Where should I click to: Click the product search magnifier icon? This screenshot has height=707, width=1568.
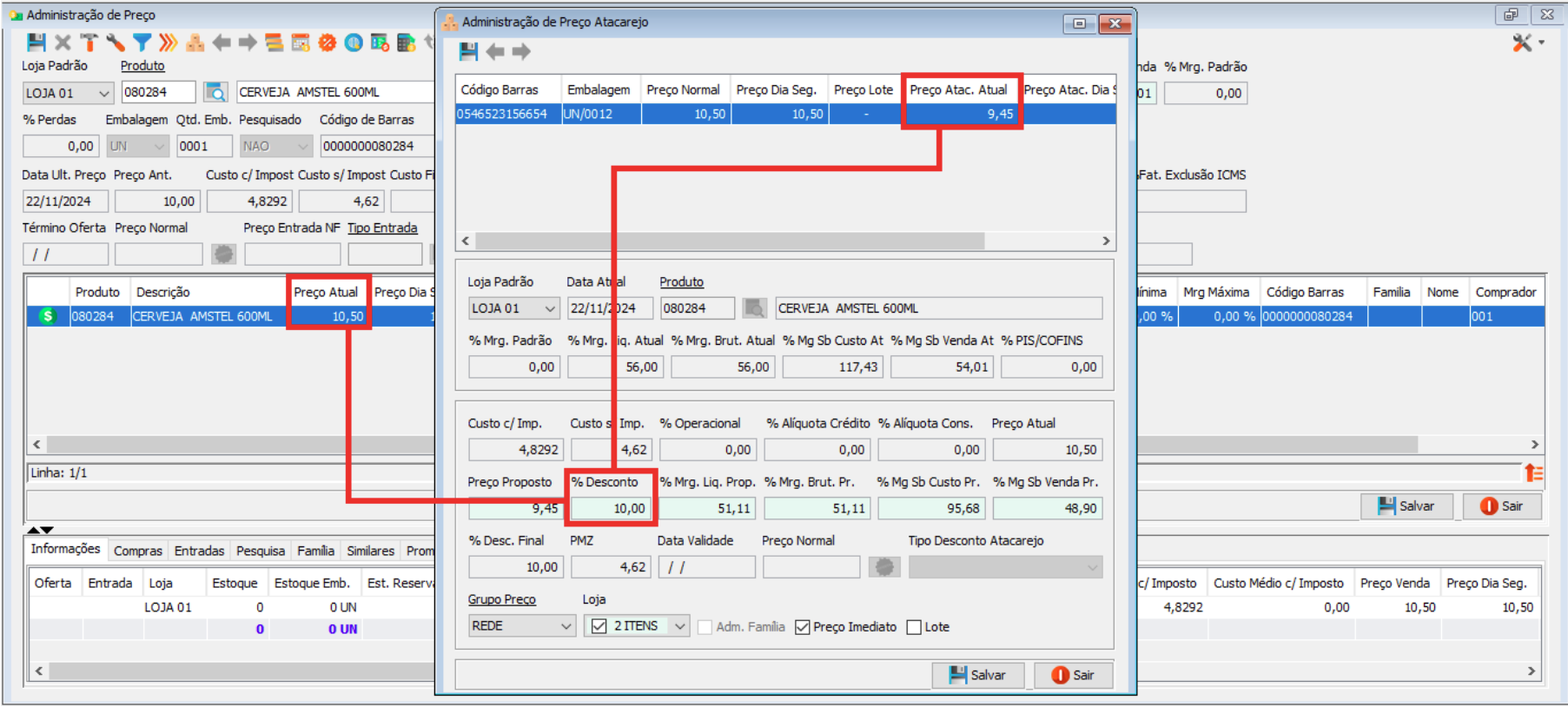[215, 92]
